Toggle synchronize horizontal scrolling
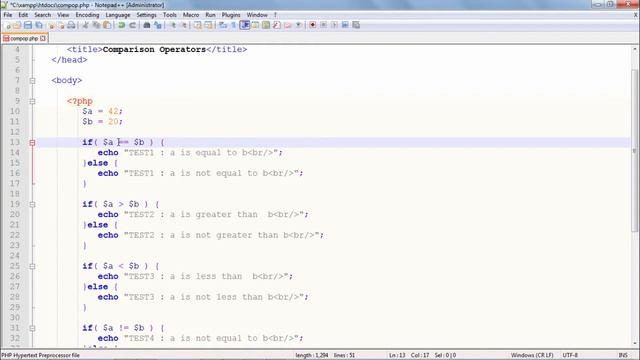 pos(208,25)
